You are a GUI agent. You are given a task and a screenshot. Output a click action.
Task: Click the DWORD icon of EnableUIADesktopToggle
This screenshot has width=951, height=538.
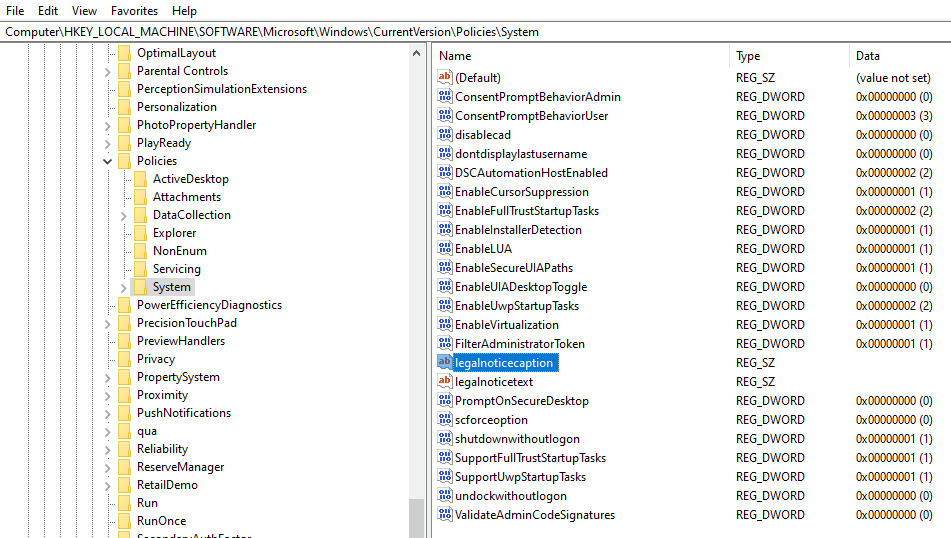pos(445,286)
